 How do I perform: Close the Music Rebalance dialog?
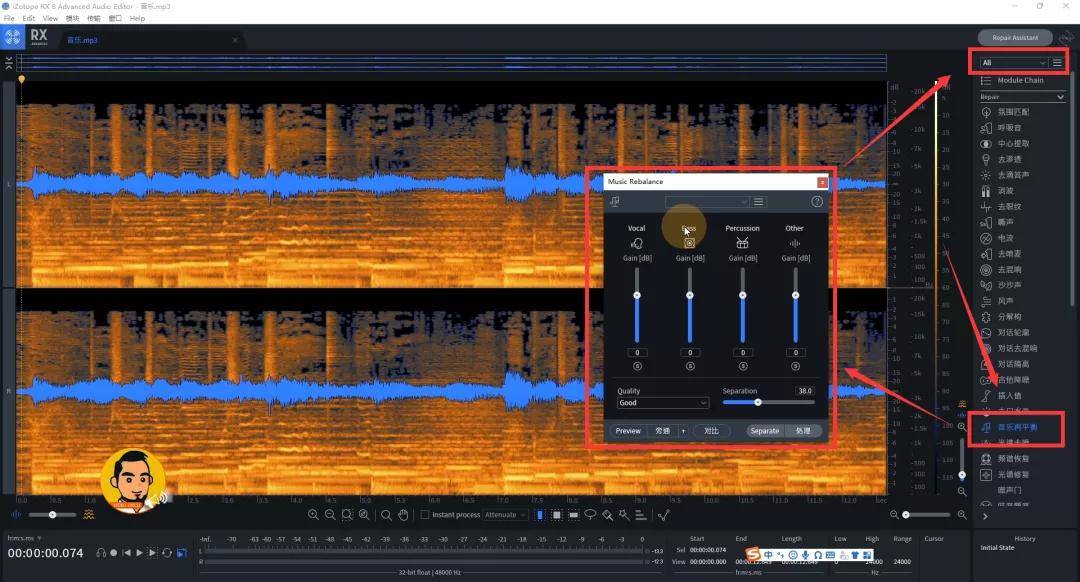click(822, 182)
